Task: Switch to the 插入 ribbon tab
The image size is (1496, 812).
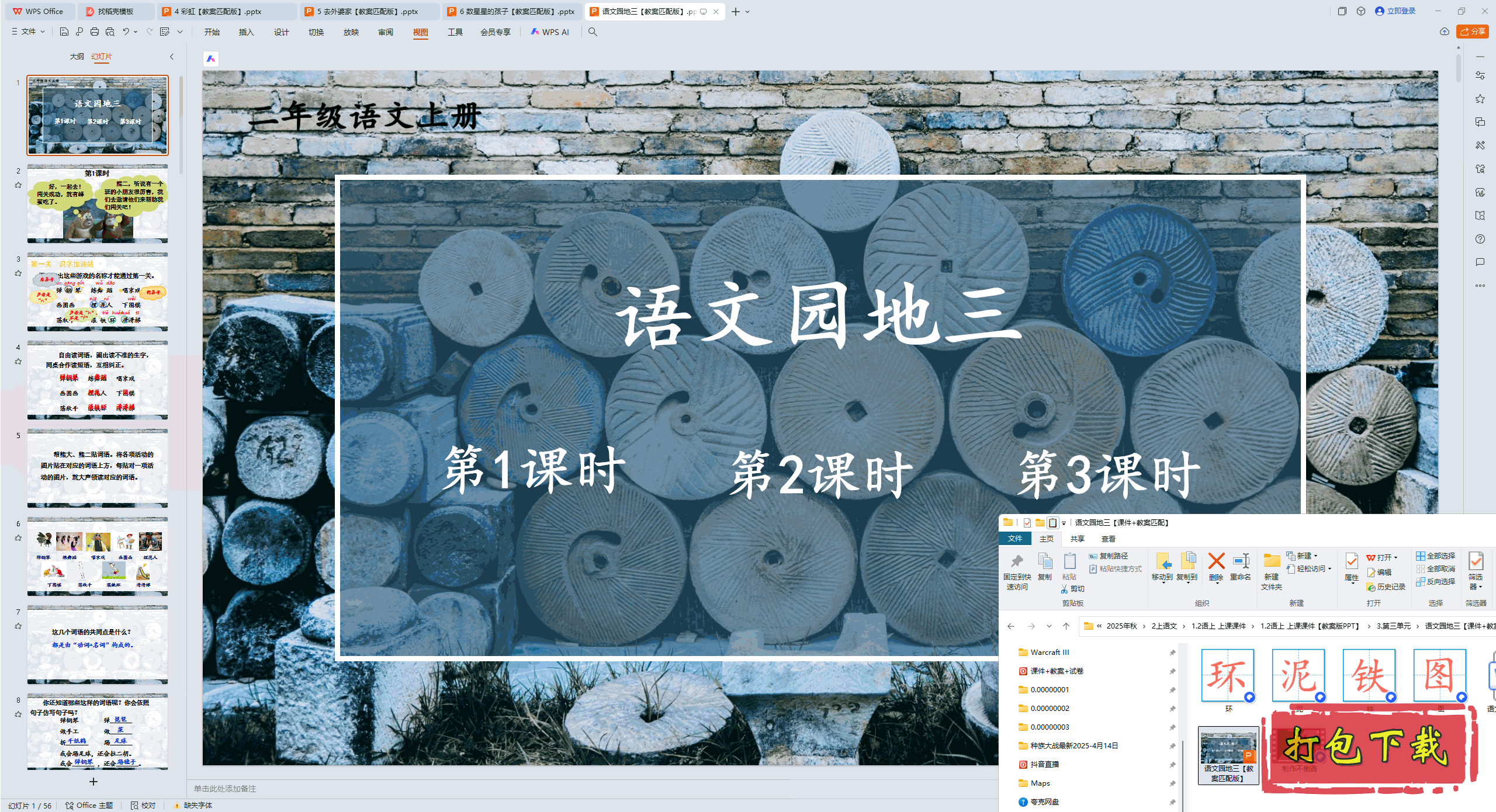Action: click(x=246, y=32)
